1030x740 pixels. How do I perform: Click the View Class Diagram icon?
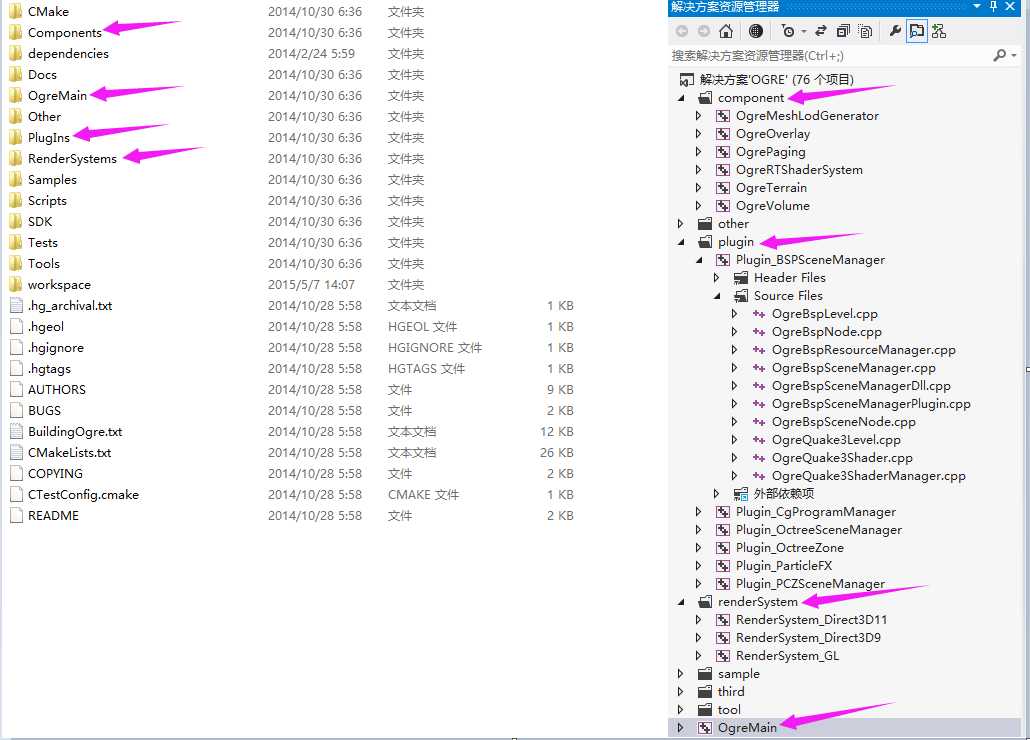tap(939, 31)
